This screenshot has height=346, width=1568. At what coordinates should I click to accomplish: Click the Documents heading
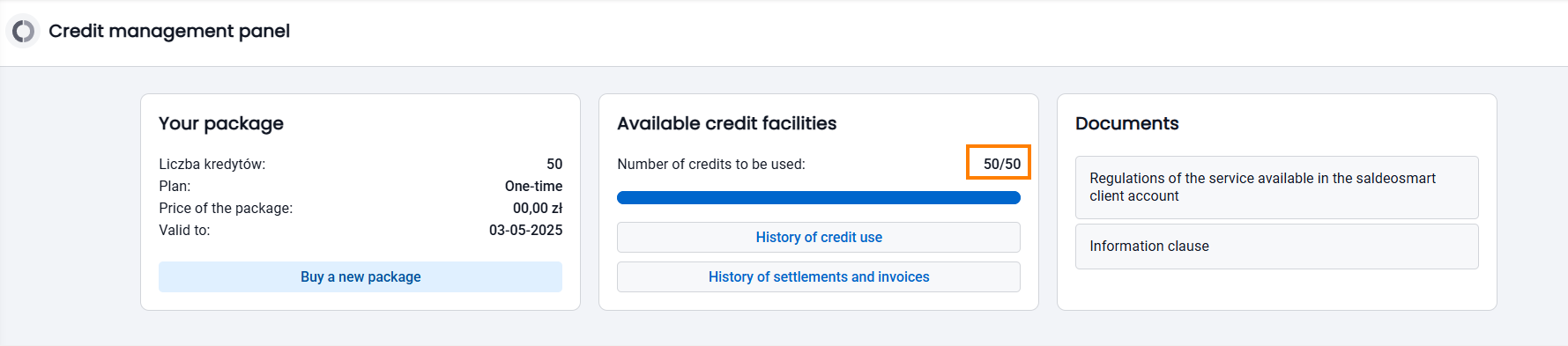tap(1126, 123)
